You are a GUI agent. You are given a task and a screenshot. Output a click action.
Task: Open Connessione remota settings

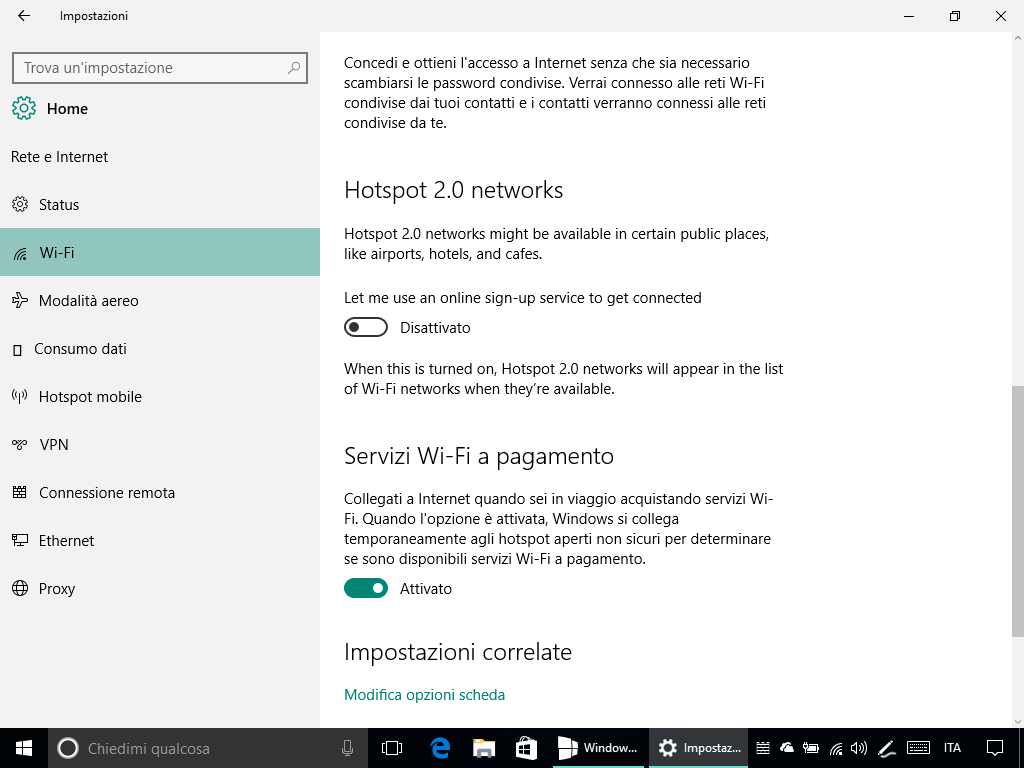tap(160, 492)
